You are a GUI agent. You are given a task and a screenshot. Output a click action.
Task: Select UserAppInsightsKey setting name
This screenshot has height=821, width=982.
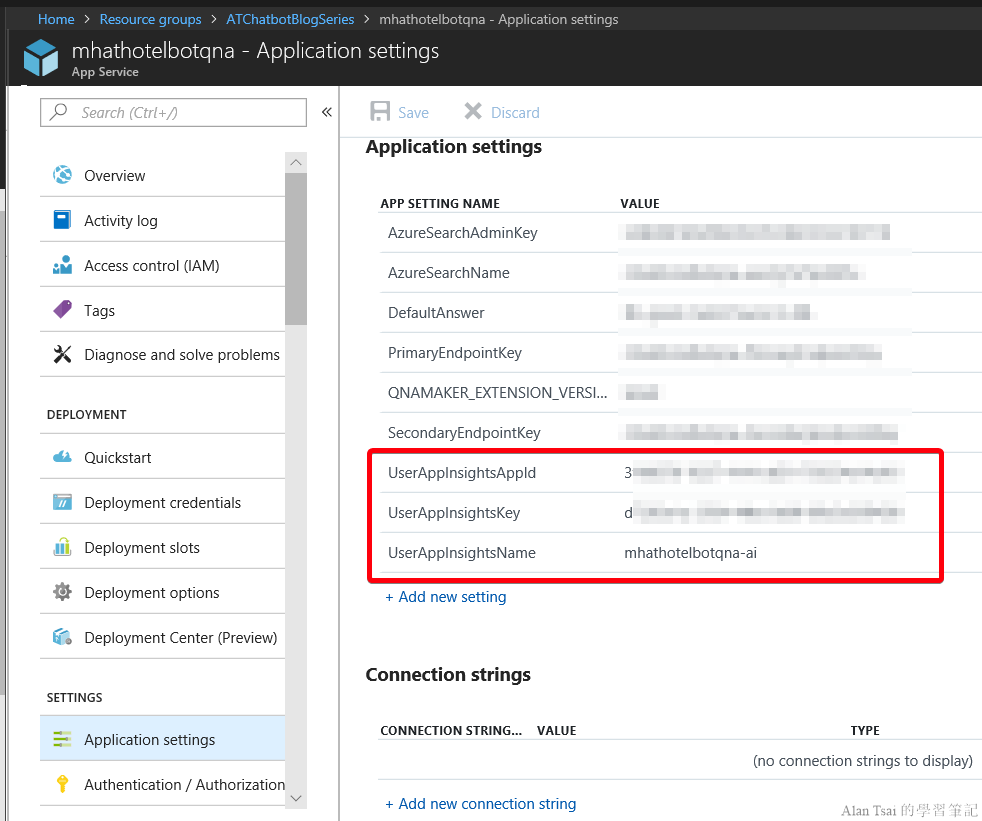(454, 513)
